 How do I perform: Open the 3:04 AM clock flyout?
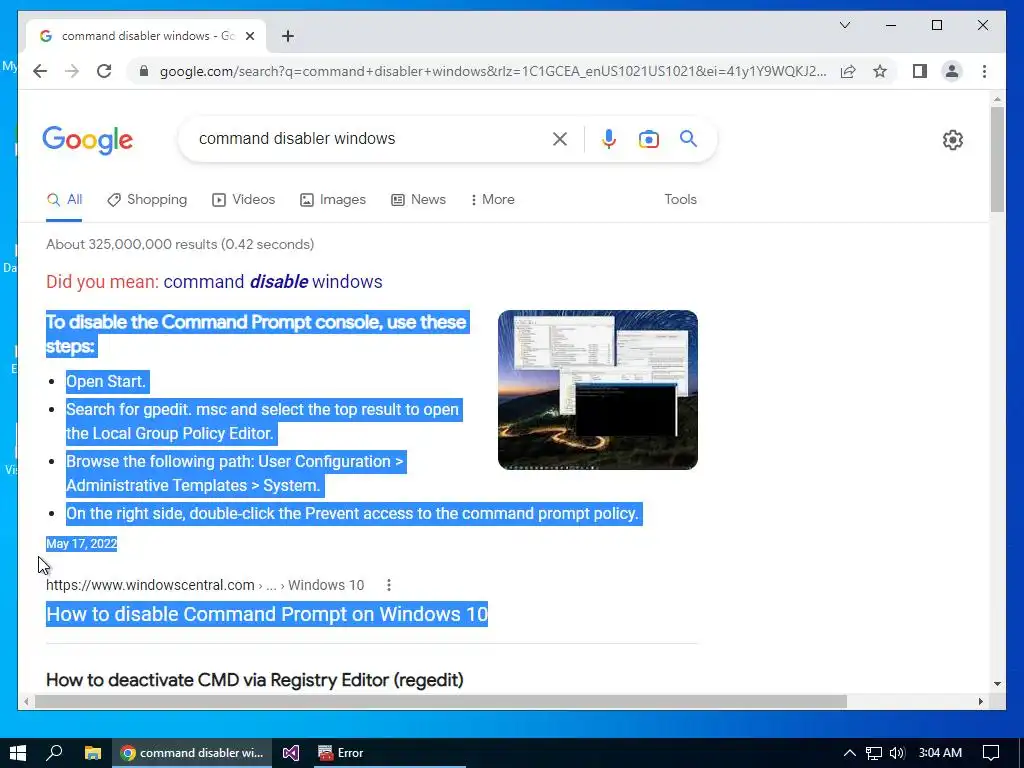pyautogui.click(x=940, y=753)
